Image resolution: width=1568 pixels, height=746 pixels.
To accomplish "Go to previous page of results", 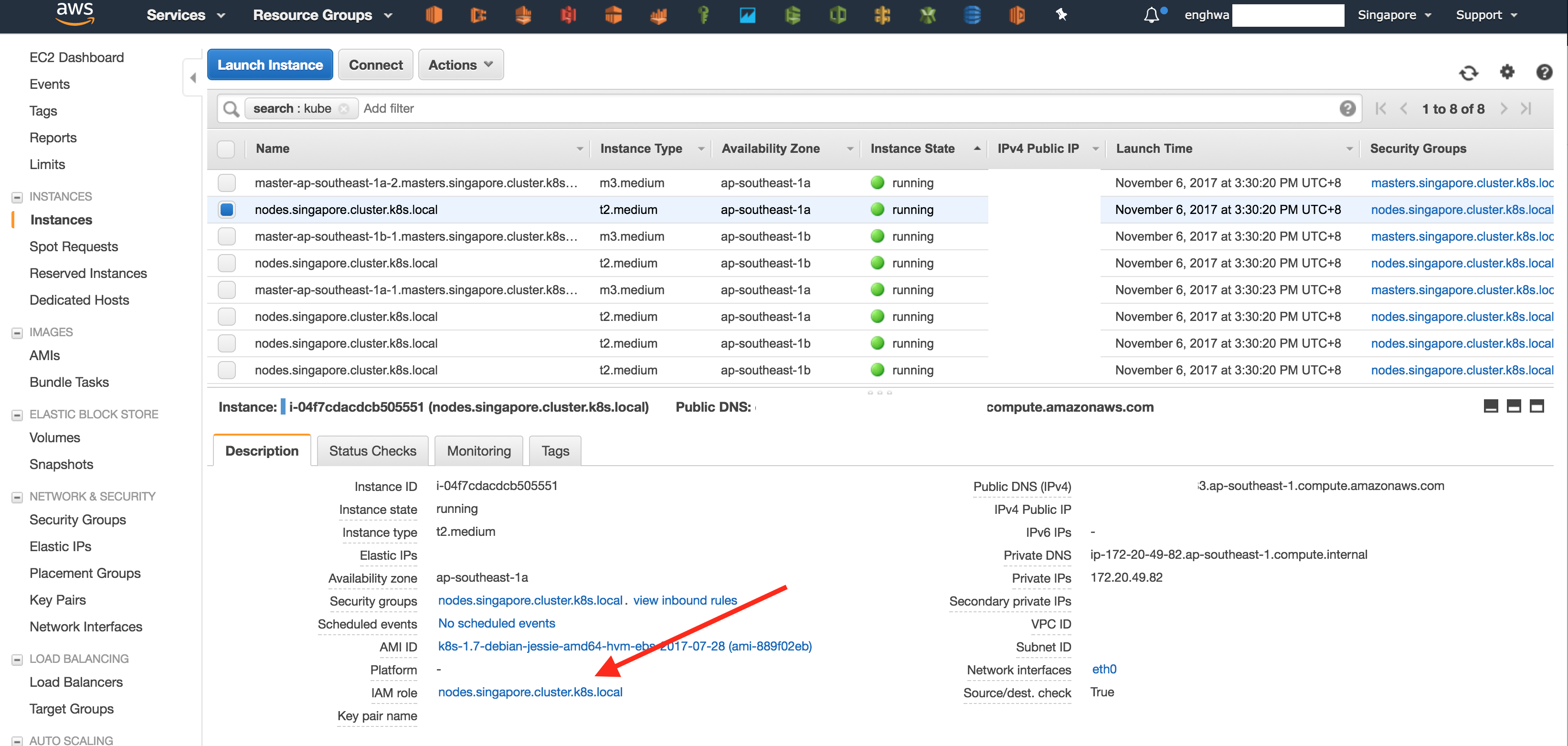I will [x=1404, y=108].
